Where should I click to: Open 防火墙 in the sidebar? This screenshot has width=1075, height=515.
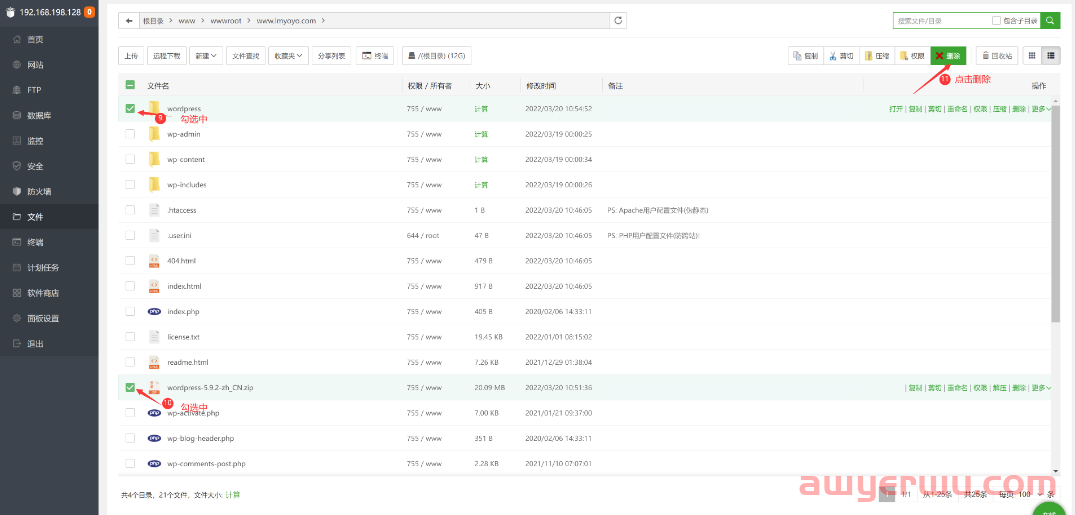tap(49, 192)
